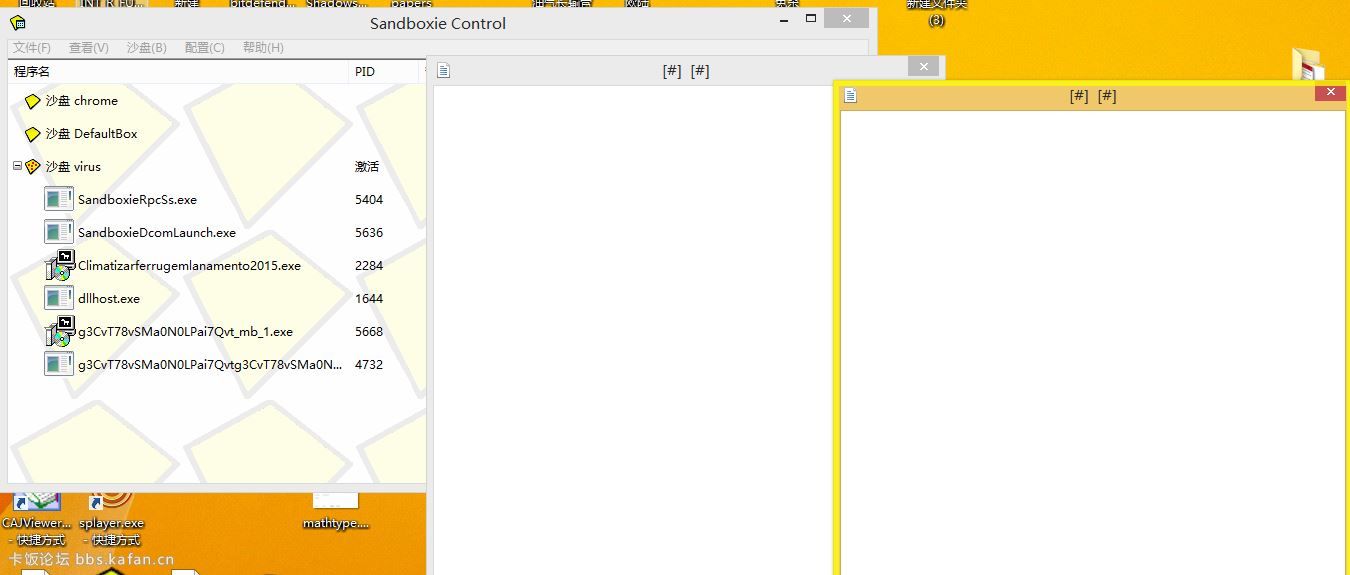Click the Climatizarferrugemlanamento2015.exe installer icon
The height and width of the screenshot is (575, 1350).
(60, 265)
